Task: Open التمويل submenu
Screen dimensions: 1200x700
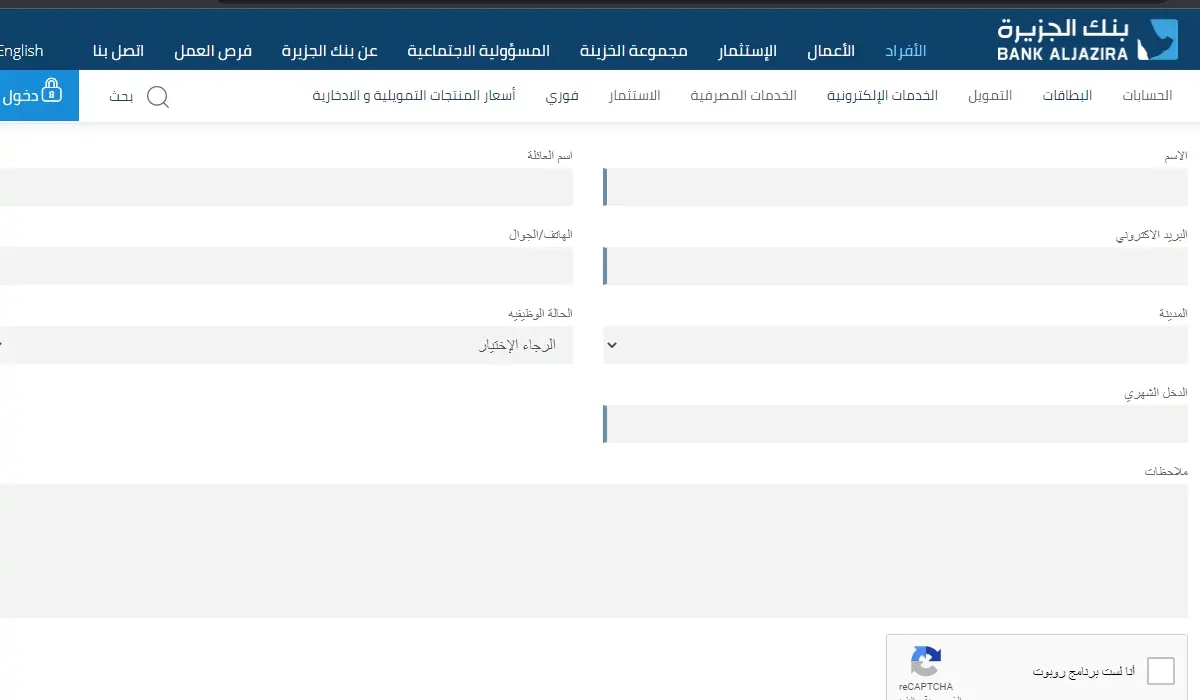Action: (990, 96)
